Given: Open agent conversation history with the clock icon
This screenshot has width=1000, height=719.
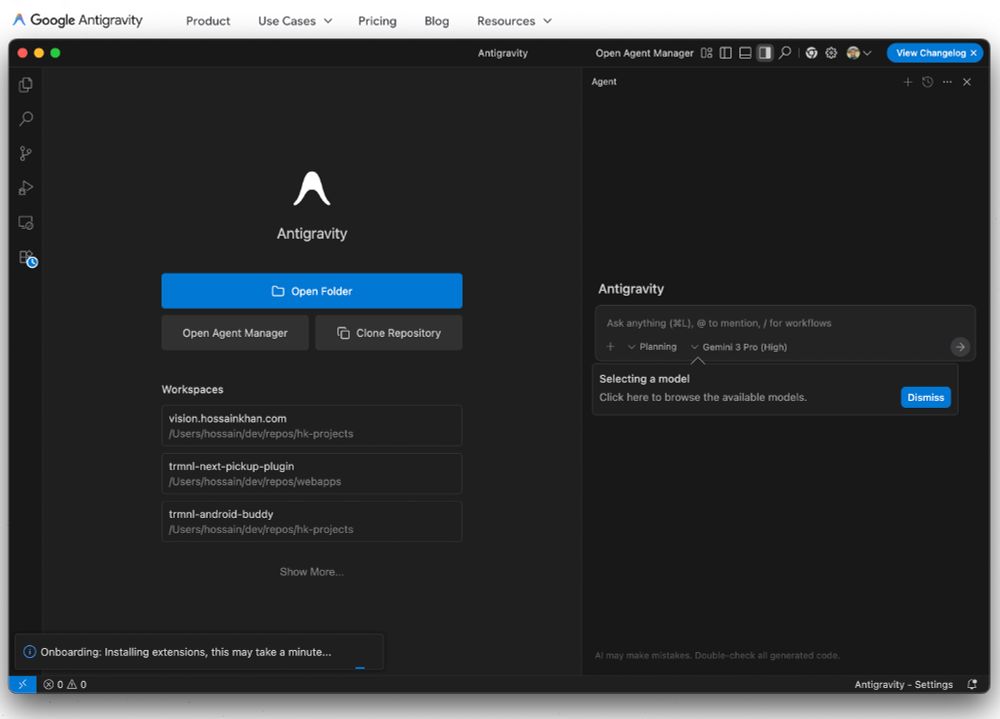Looking at the screenshot, I should click(927, 82).
